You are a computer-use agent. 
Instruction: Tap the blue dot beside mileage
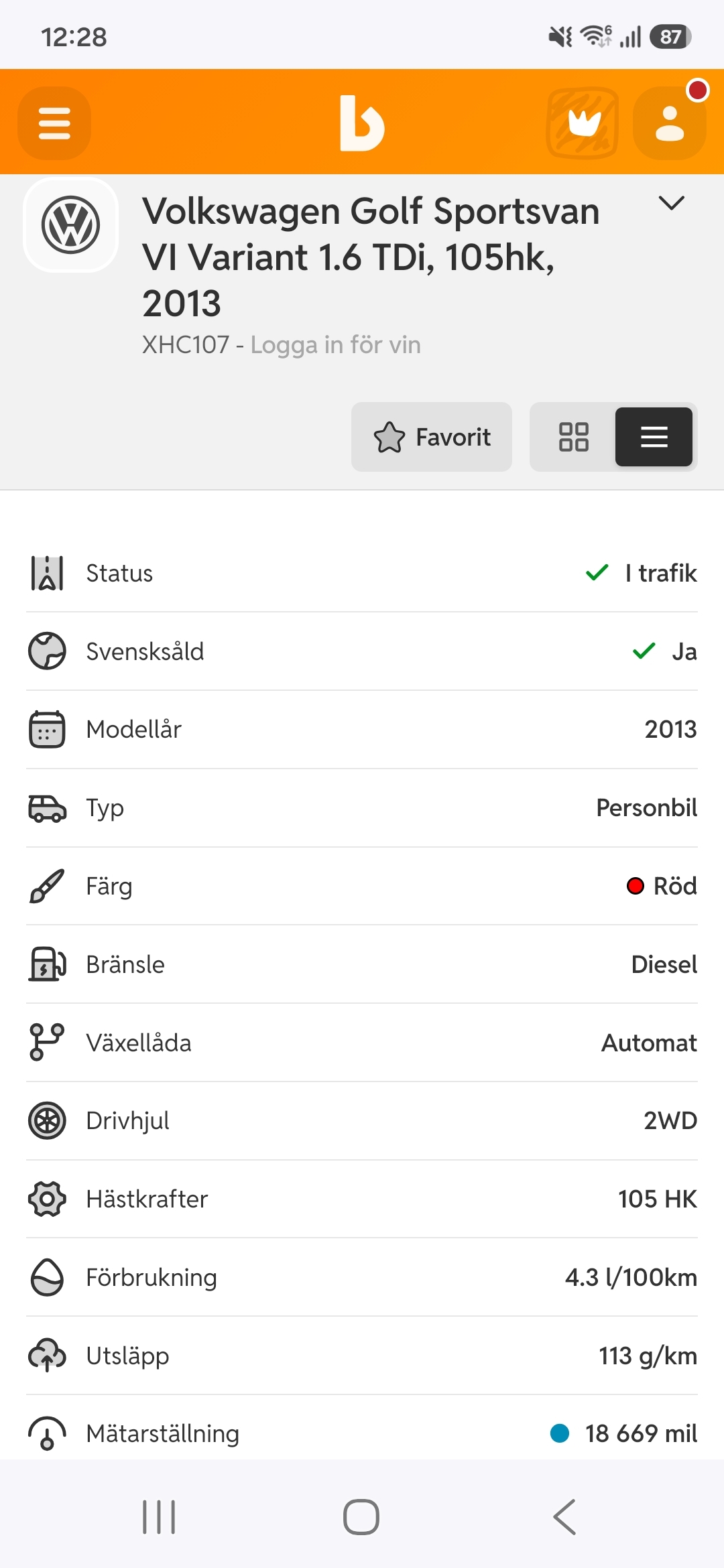pos(560,1433)
